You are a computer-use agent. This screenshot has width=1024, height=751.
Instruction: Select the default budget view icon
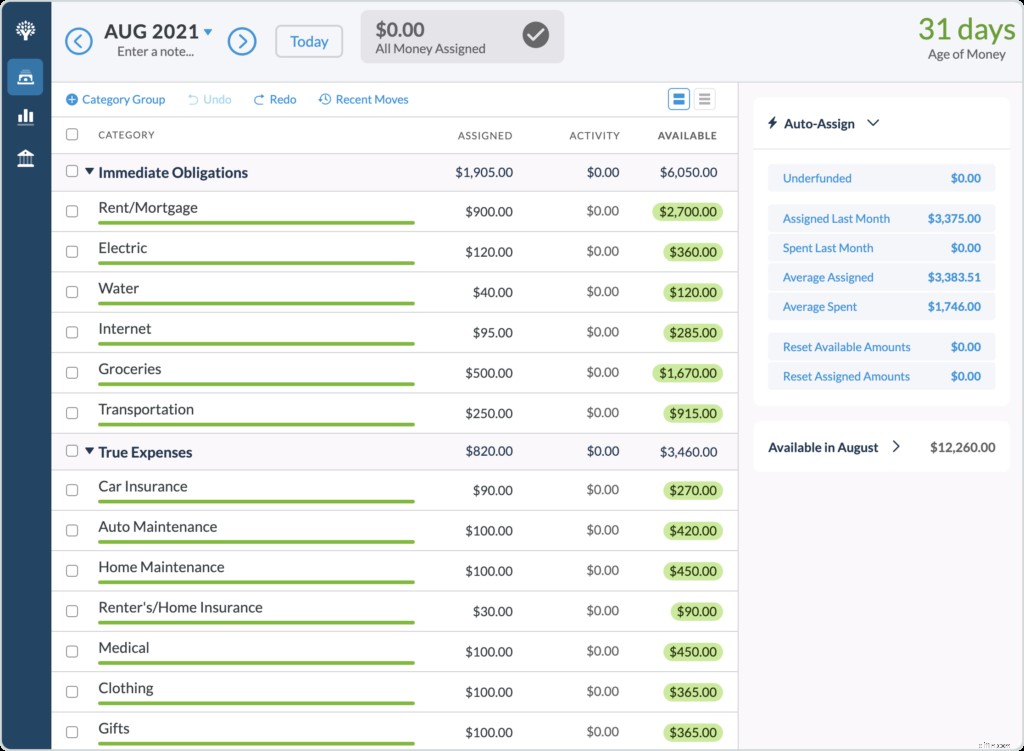point(679,99)
